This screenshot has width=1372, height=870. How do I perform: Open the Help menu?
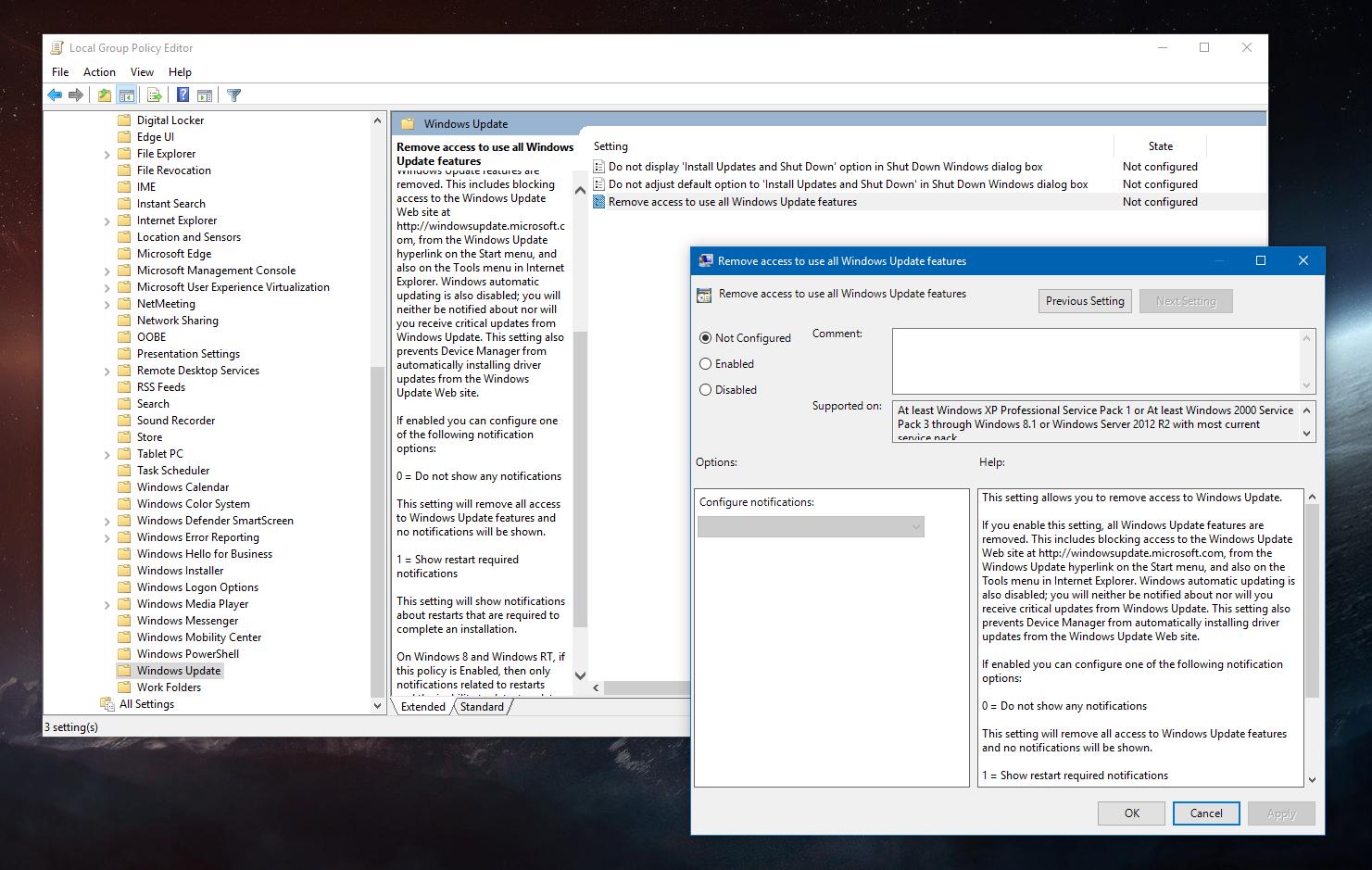(x=180, y=71)
